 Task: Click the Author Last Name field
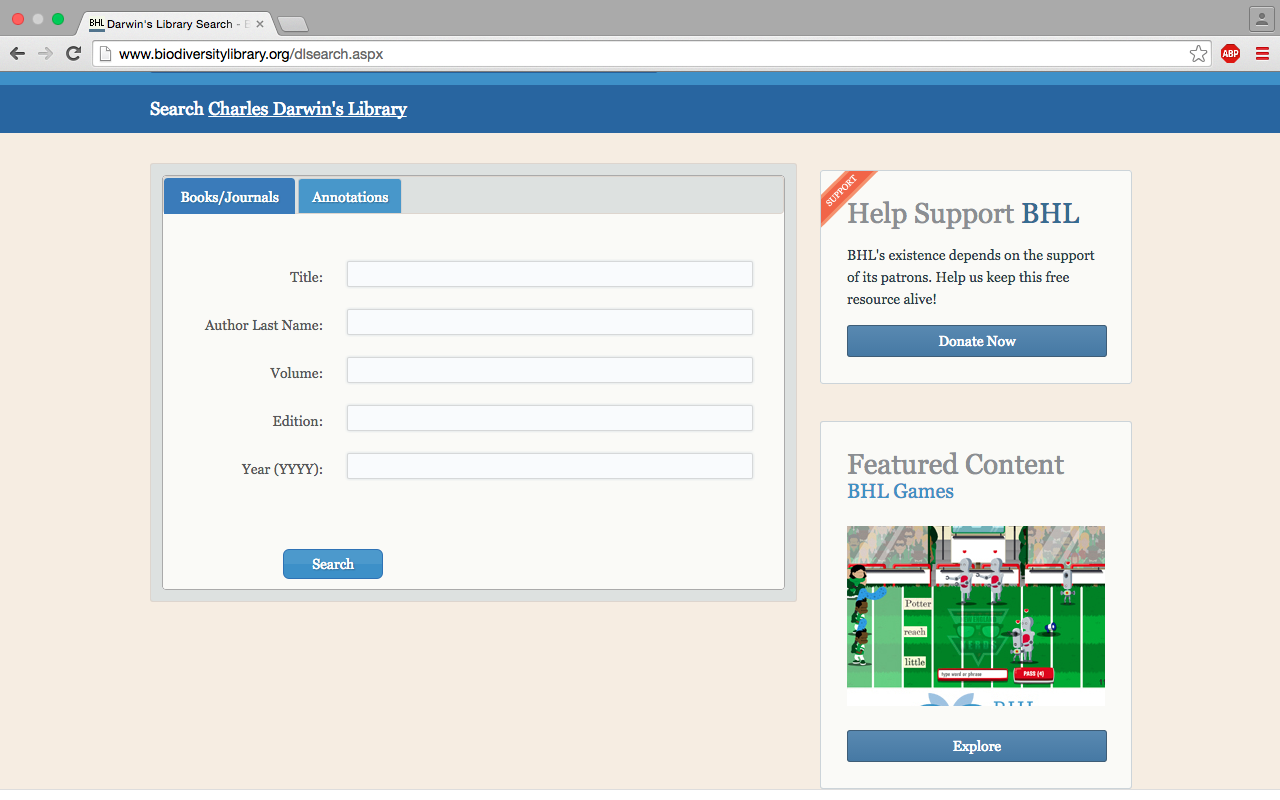coord(549,322)
